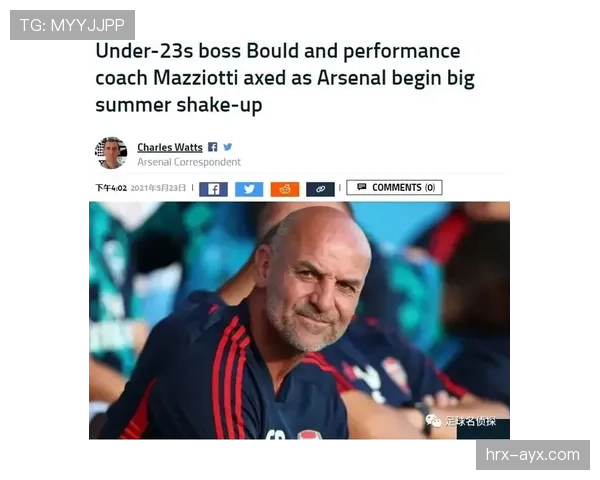The height and width of the screenshot is (480, 600).
Task: Click the TG: MYYJJPP watermark banner
Action: pos(72,25)
